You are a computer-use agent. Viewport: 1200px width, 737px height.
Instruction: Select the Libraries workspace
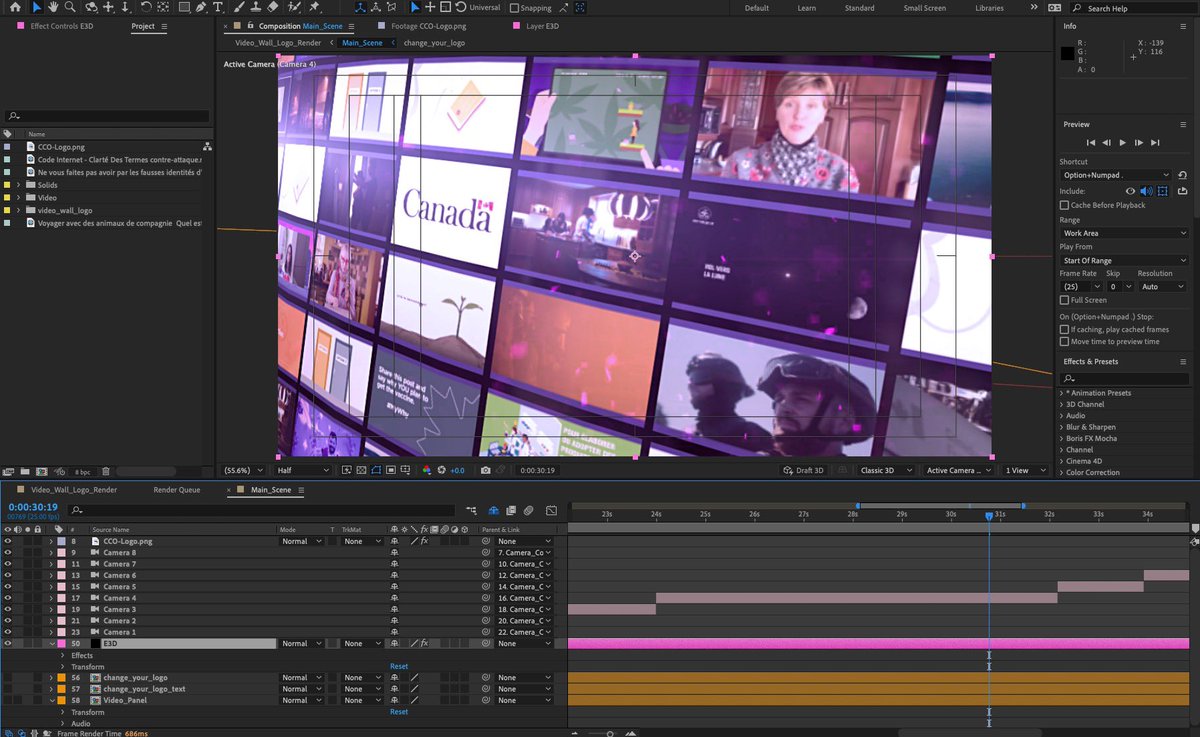[989, 8]
